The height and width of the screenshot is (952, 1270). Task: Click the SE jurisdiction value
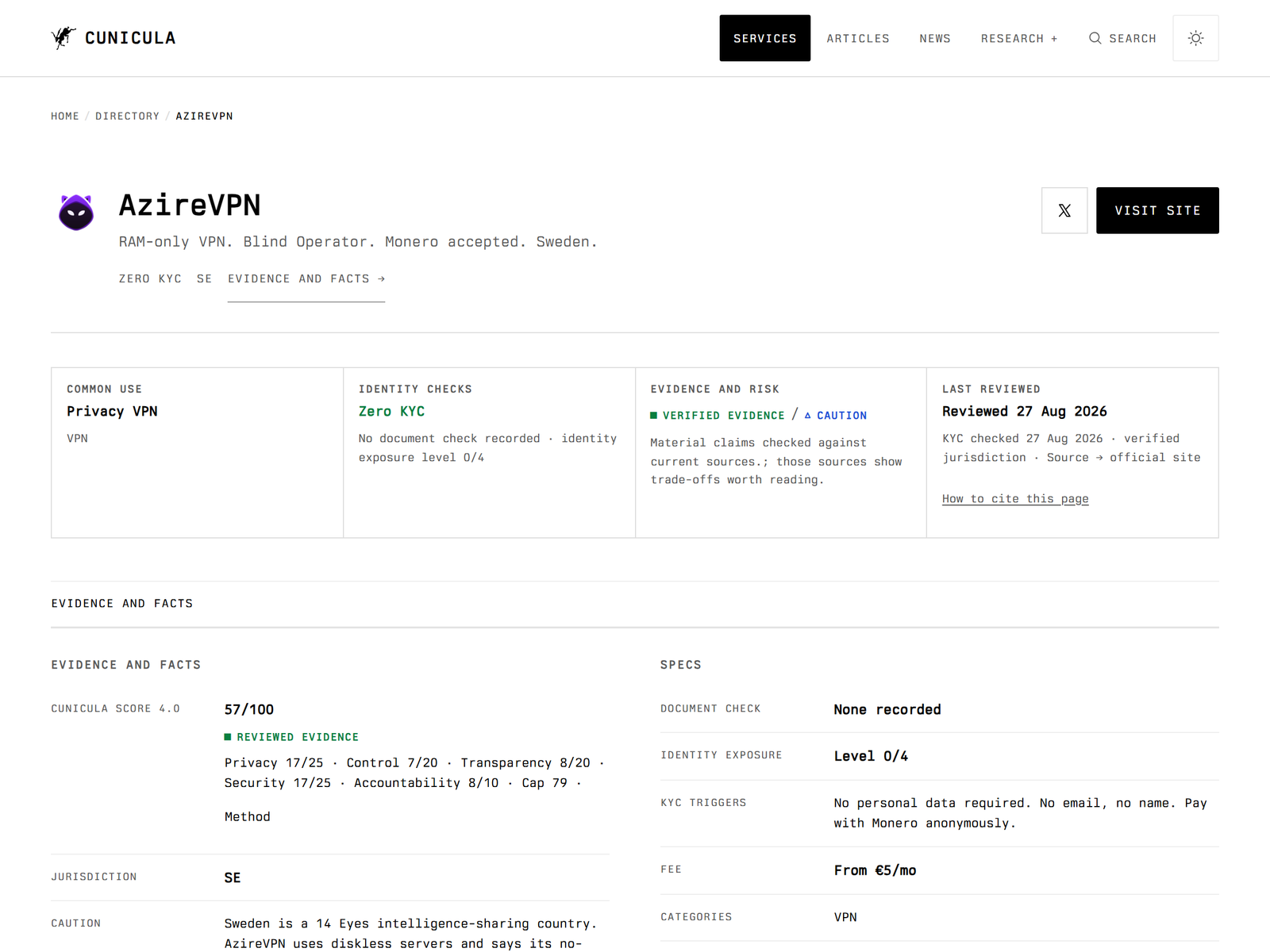[x=233, y=877]
